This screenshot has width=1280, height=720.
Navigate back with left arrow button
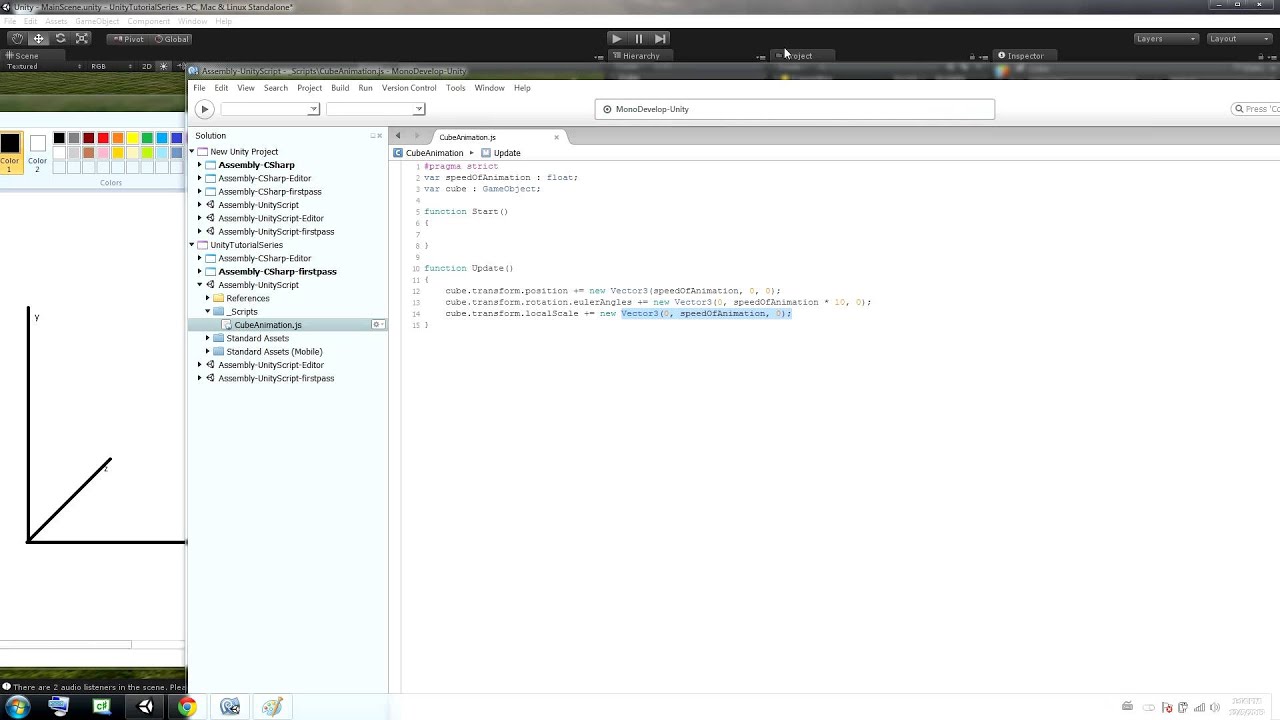point(398,136)
